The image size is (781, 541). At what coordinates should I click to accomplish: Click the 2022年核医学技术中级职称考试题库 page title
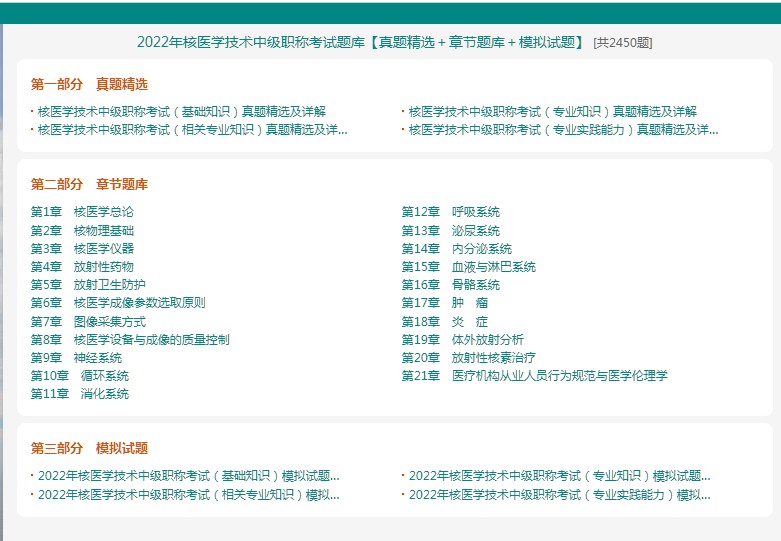click(x=360, y=42)
